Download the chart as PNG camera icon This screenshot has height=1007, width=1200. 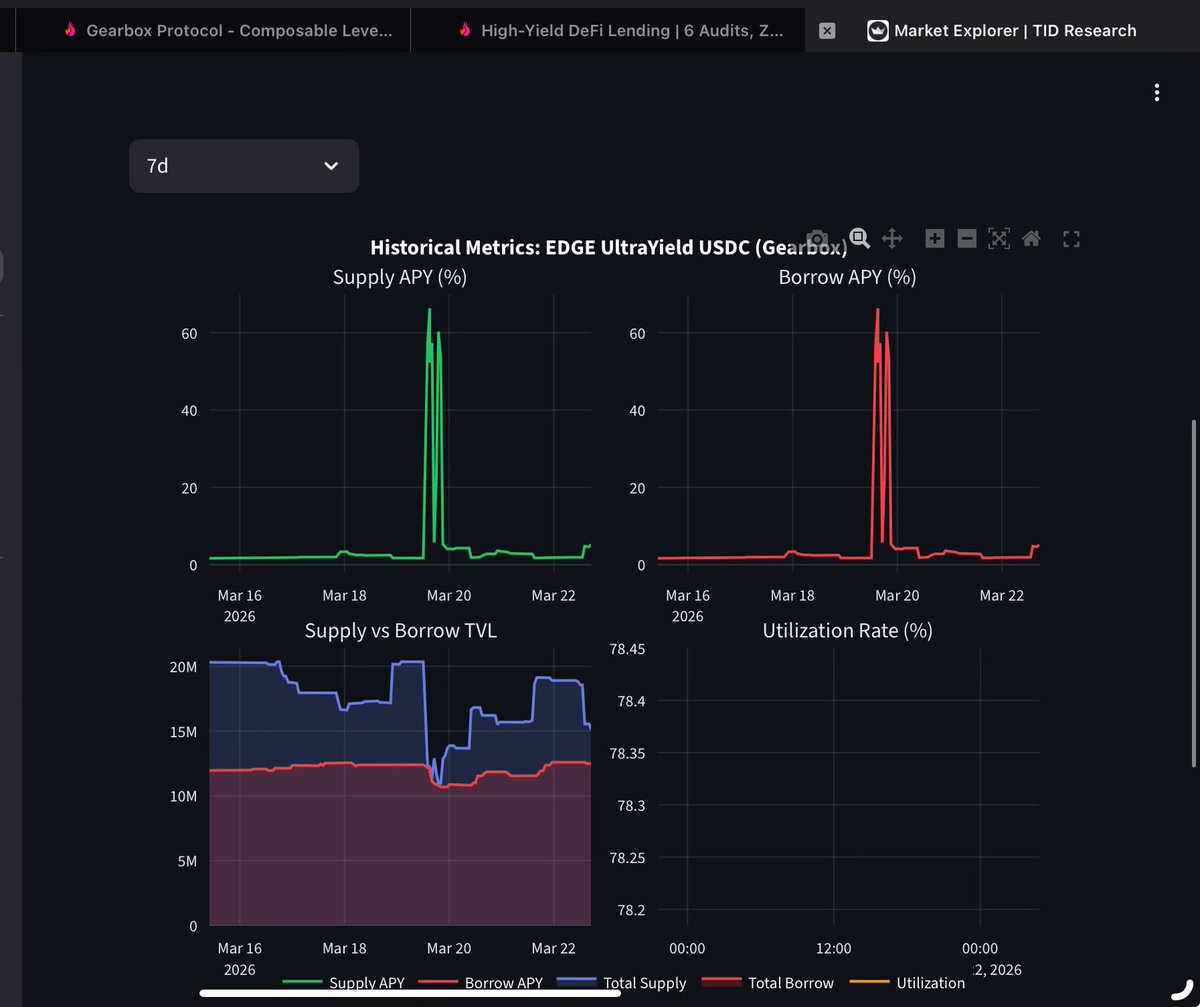pyautogui.click(x=817, y=238)
